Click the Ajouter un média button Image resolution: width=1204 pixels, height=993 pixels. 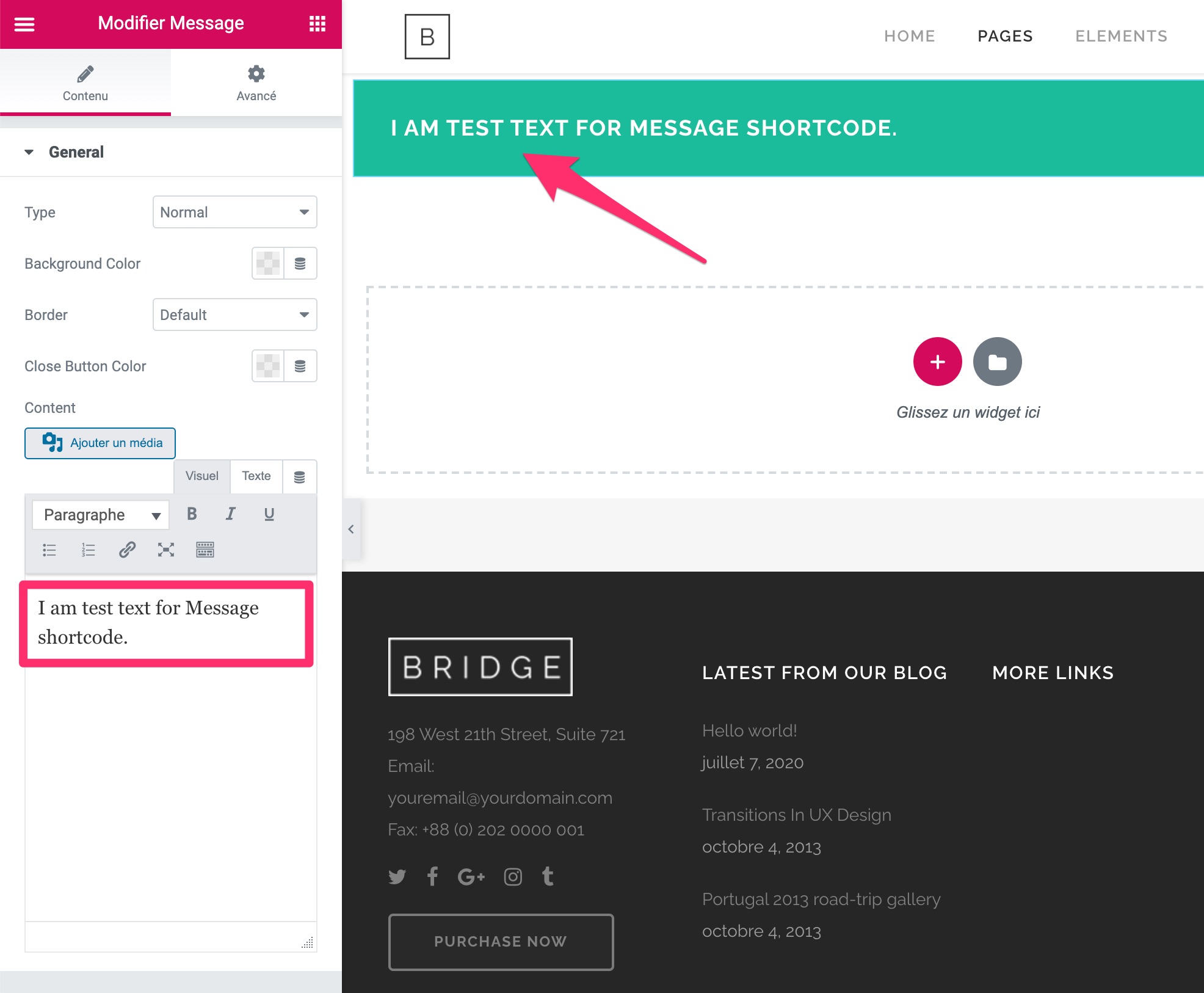[x=100, y=443]
